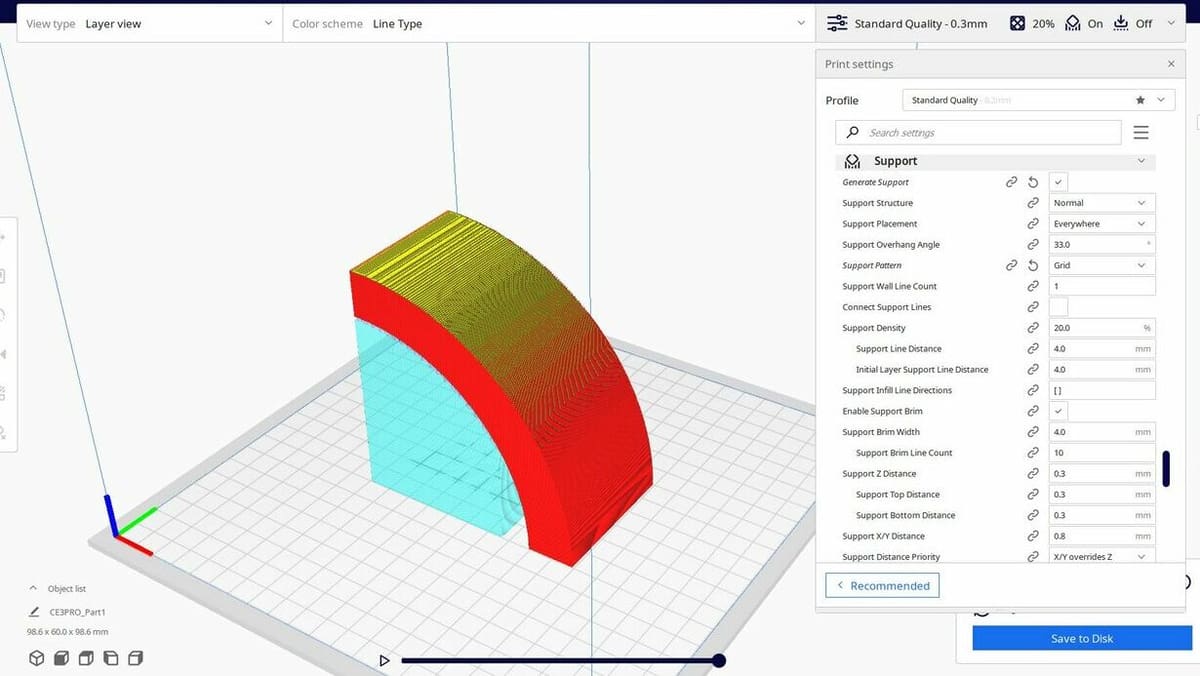This screenshot has height=676, width=1200.
Task: Click the support icon showing On
Action: pyautogui.click(x=1073, y=23)
